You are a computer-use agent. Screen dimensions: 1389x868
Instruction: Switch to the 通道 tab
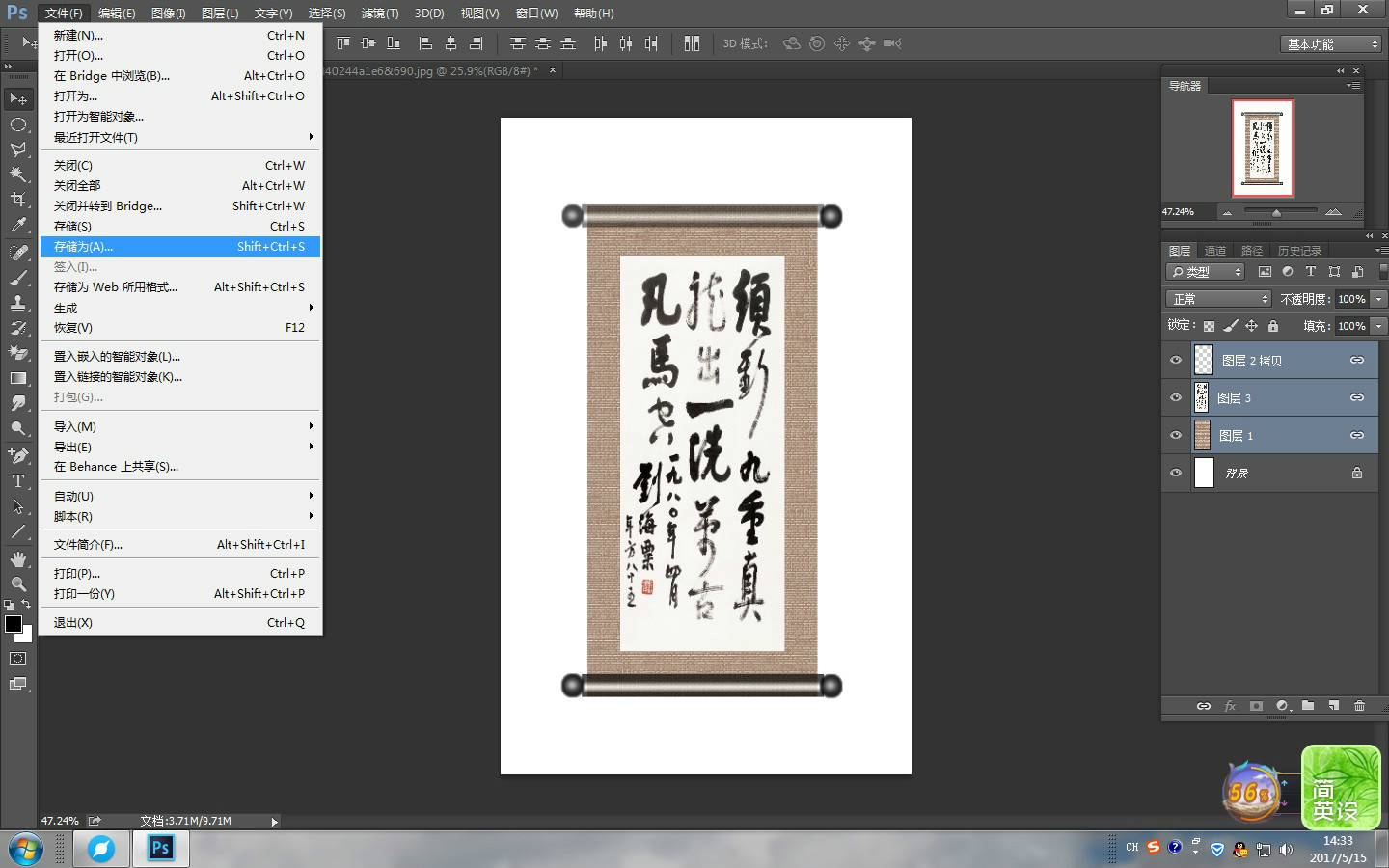coord(1215,251)
